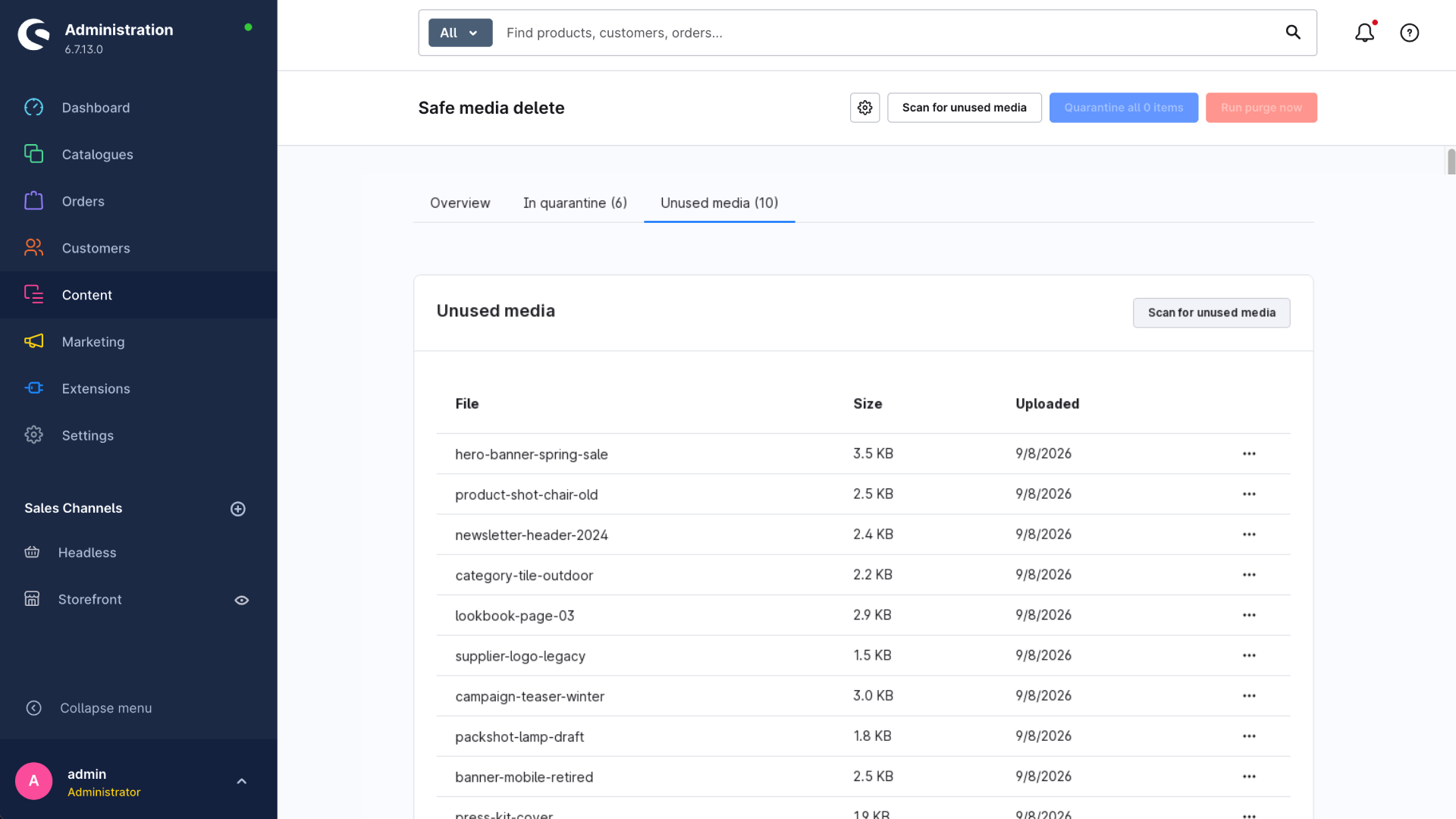
Task: Click the Headless basket icon
Action: pyautogui.click(x=32, y=552)
